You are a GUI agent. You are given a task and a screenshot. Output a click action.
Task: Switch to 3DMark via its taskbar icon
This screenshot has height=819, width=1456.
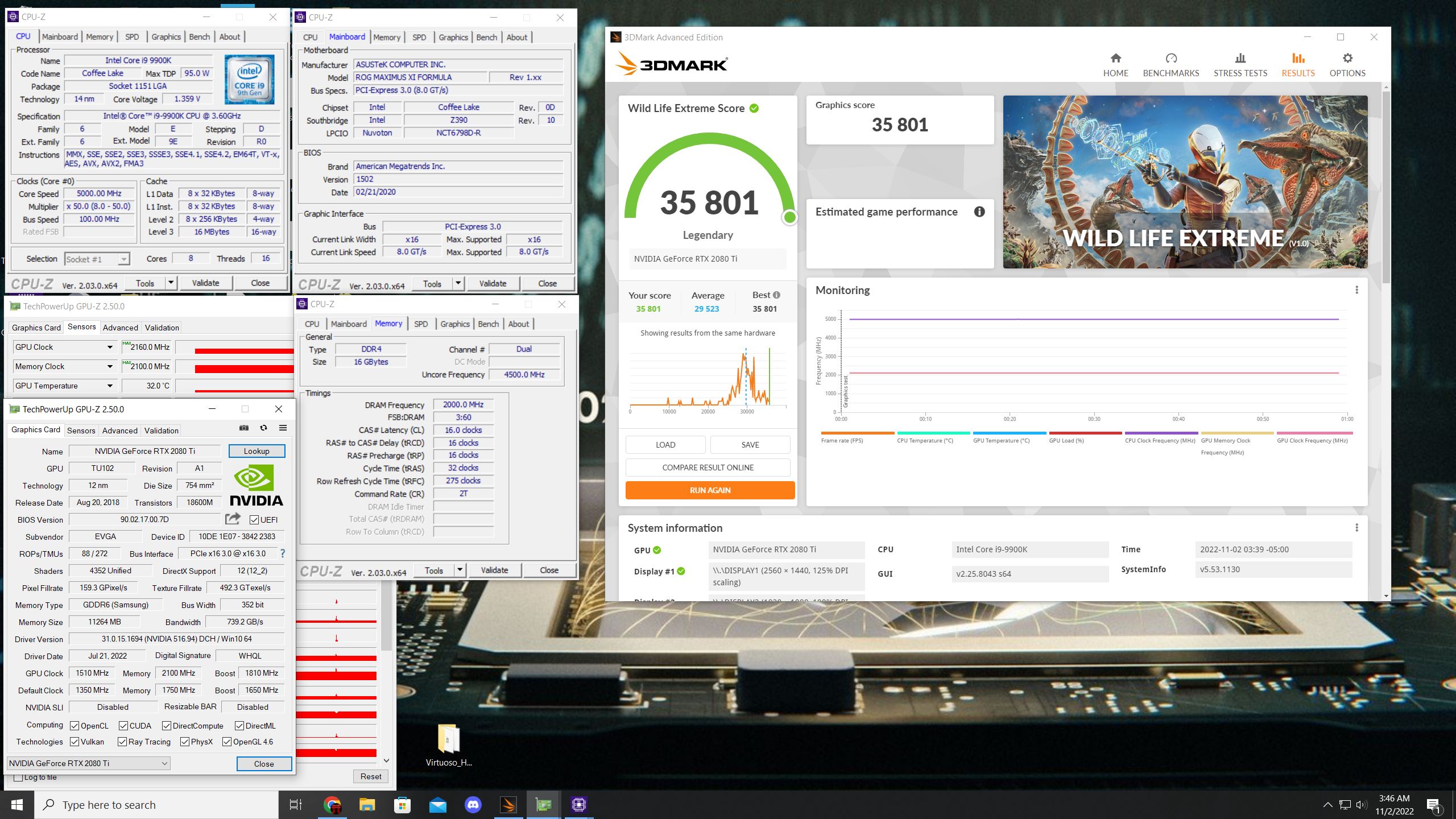pos(508,804)
